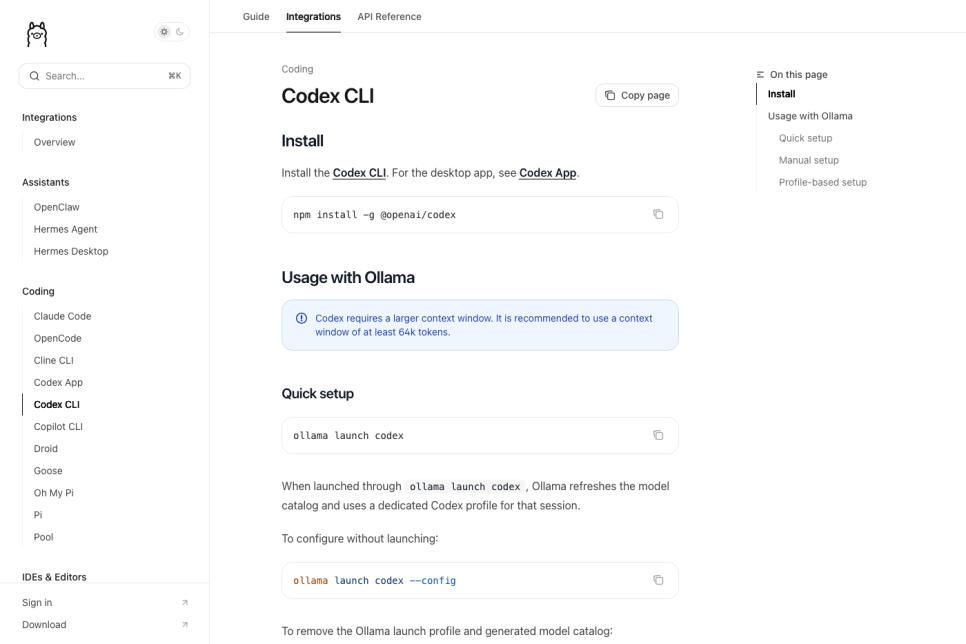Viewport: 966px width, 644px height.
Task: Copy the launch codex --config command
Action: [x=658, y=580]
